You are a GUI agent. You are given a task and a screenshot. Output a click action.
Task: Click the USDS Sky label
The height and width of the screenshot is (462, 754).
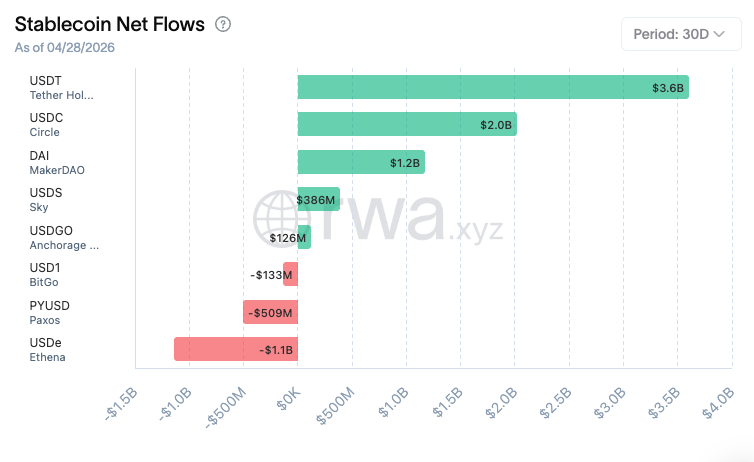coord(48,199)
